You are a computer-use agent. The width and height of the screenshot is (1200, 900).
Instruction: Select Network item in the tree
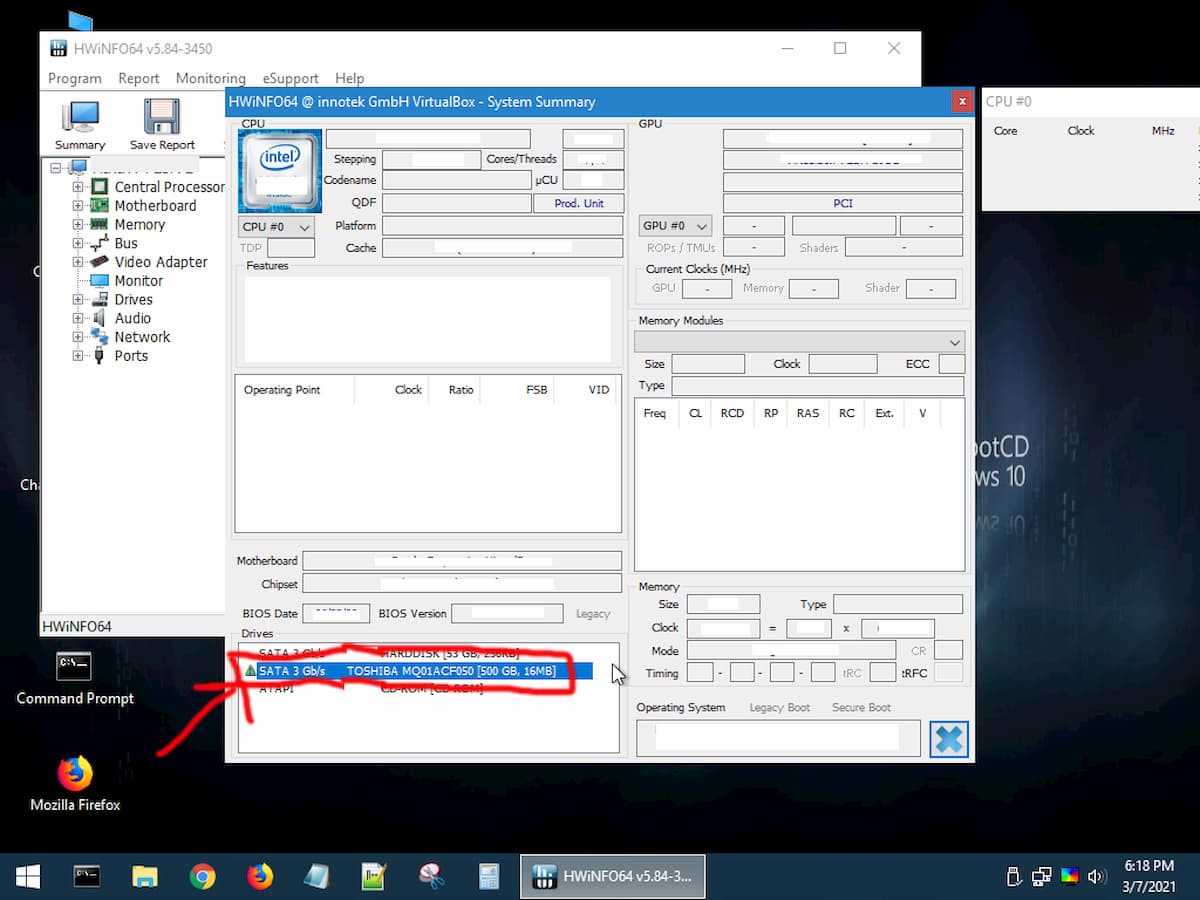pyautogui.click(x=142, y=337)
